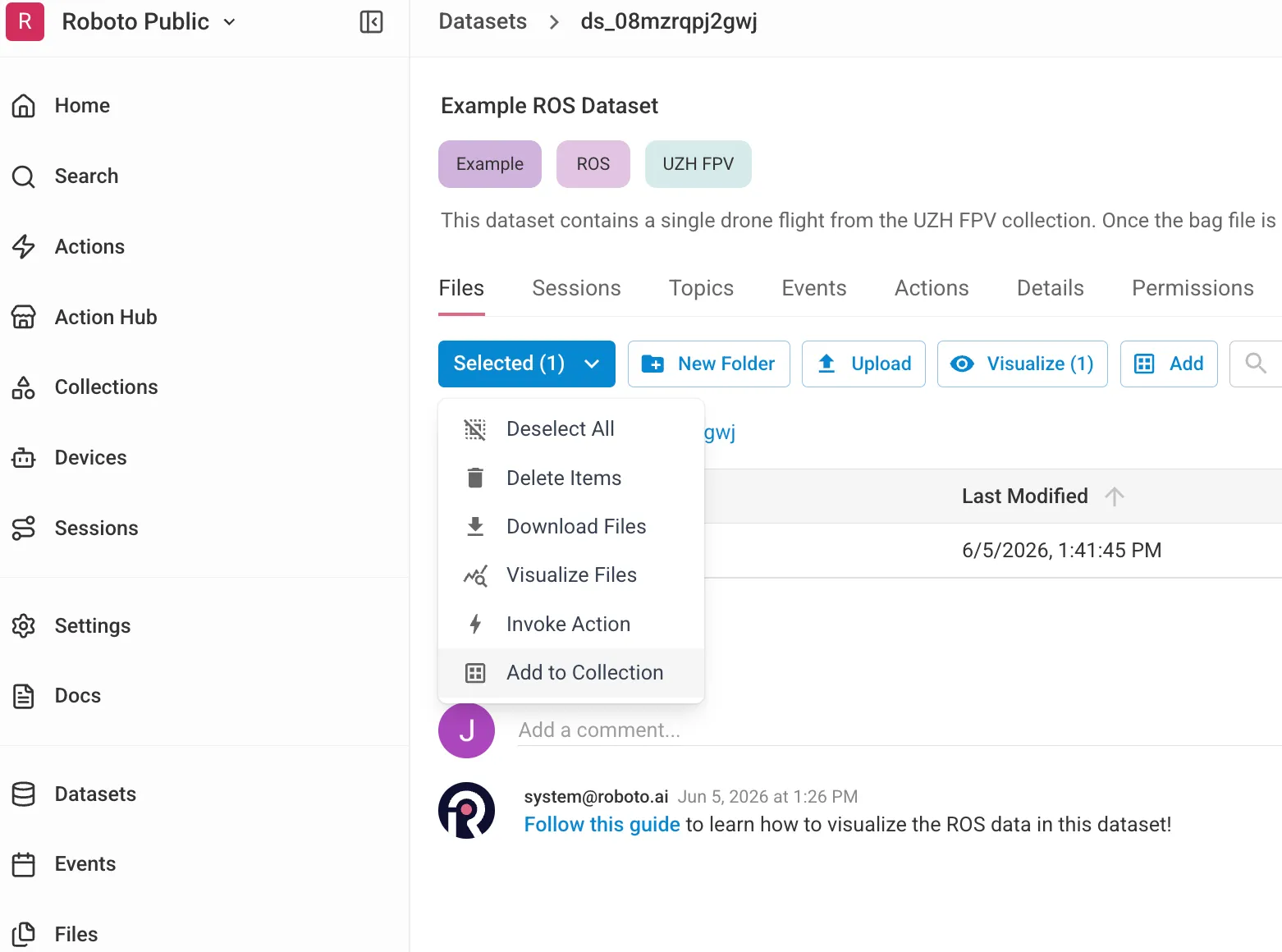Switch to the dataset Actions tab
Image resolution: width=1282 pixels, height=952 pixels.
point(932,288)
